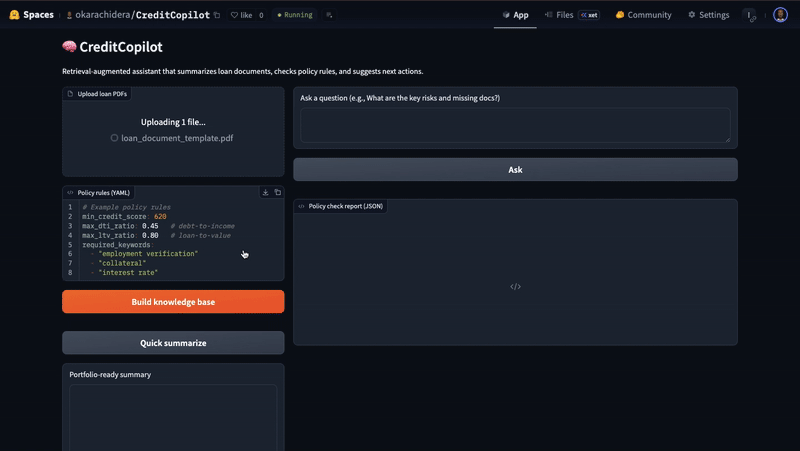Focus the Ask a question text box
The width and height of the screenshot is (800, 451).
tap(515, 125)
